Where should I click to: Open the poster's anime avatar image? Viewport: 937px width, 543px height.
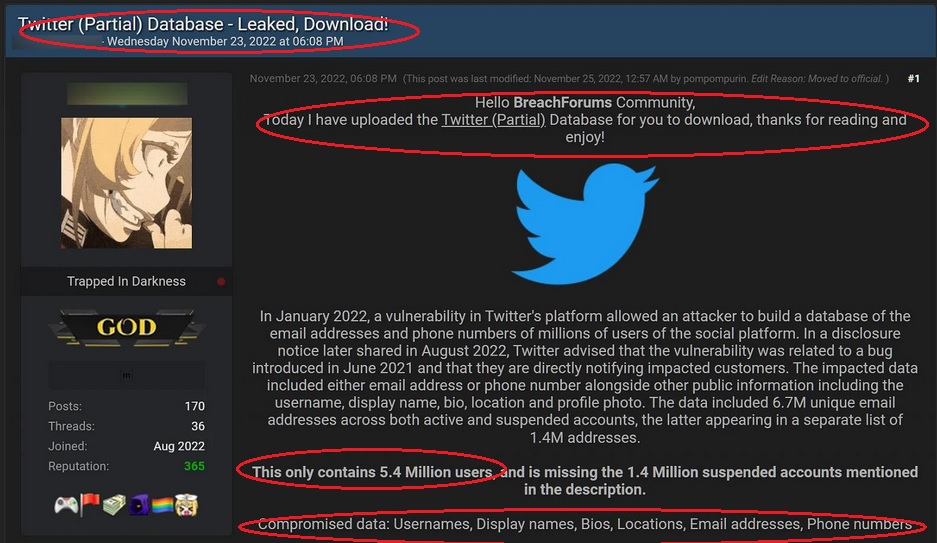[127, 183]
